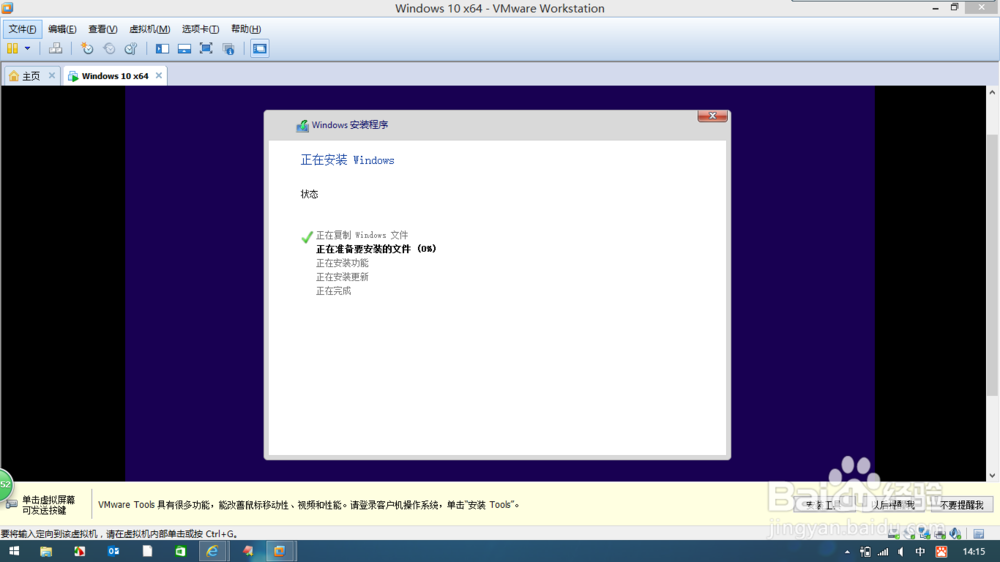Click the VM scrollbar up arrow
This screenshot has height=562, width=1000.
click(x=992, y=92)
